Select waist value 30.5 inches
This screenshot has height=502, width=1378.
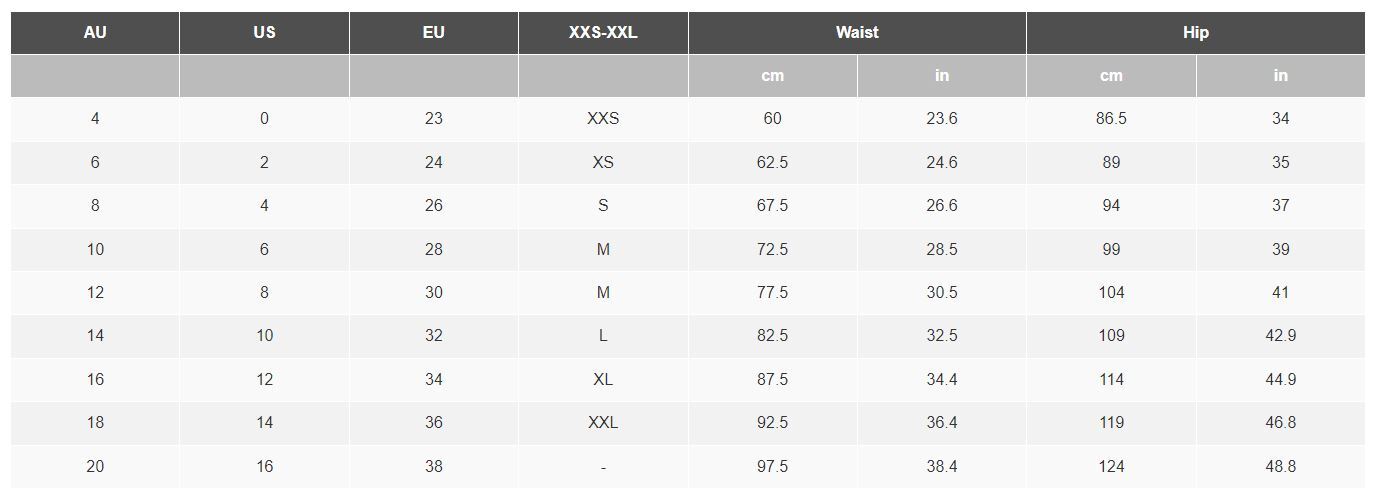point(942,293)
